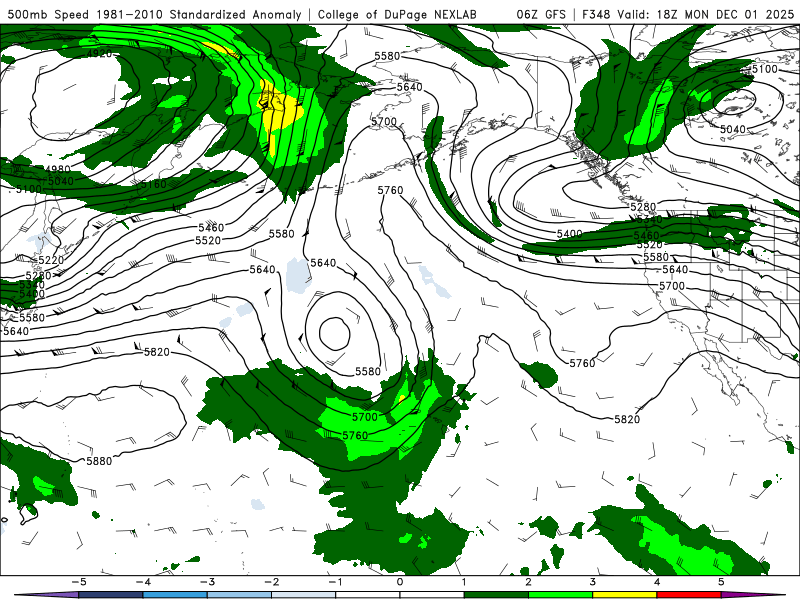Click the '500mb Speed 1981-2010 Standardized Anomaly' title
This screenshot has height=600, width=800.
[x=155, y=14]
